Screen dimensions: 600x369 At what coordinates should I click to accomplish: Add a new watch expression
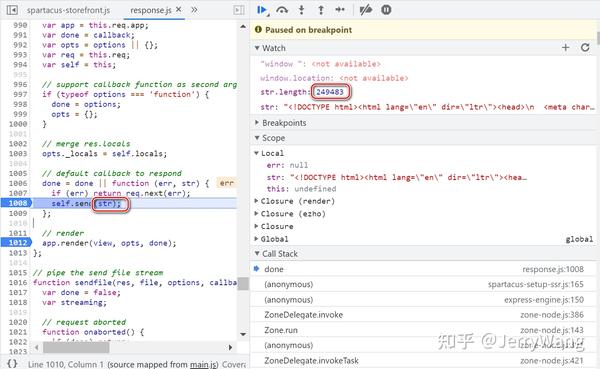click(x=566, y=47)
